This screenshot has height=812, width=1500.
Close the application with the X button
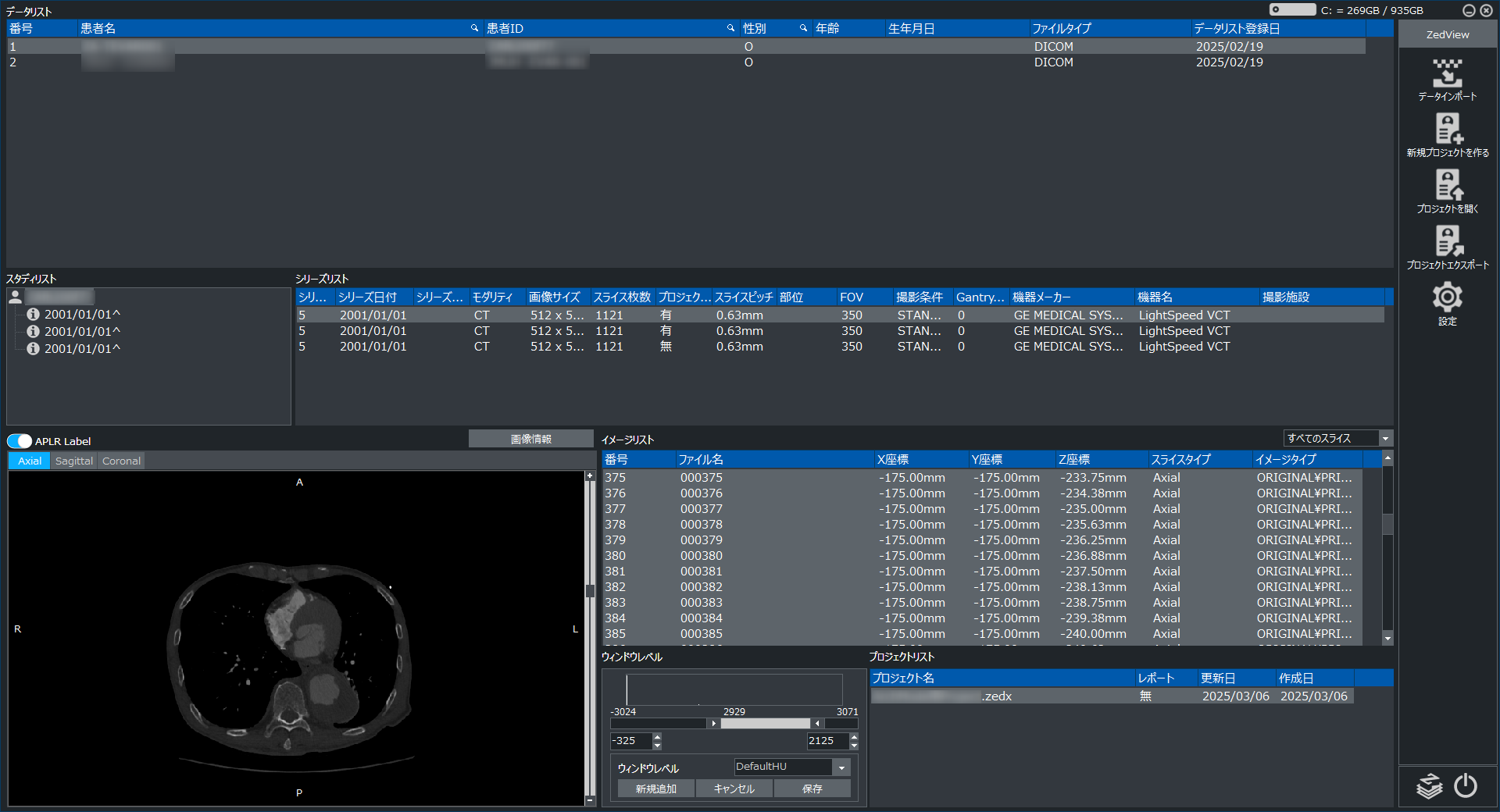coord(1486,10)
